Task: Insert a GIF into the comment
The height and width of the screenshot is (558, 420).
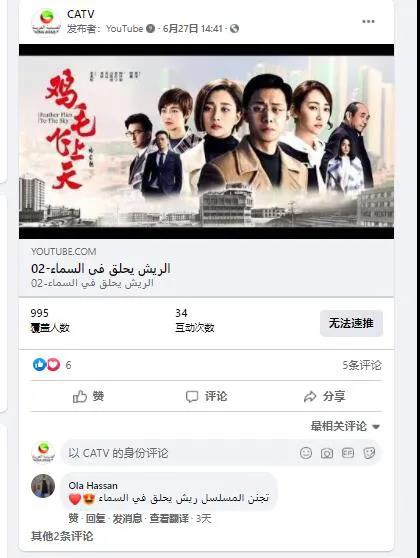Action: (x=348, y=453)
